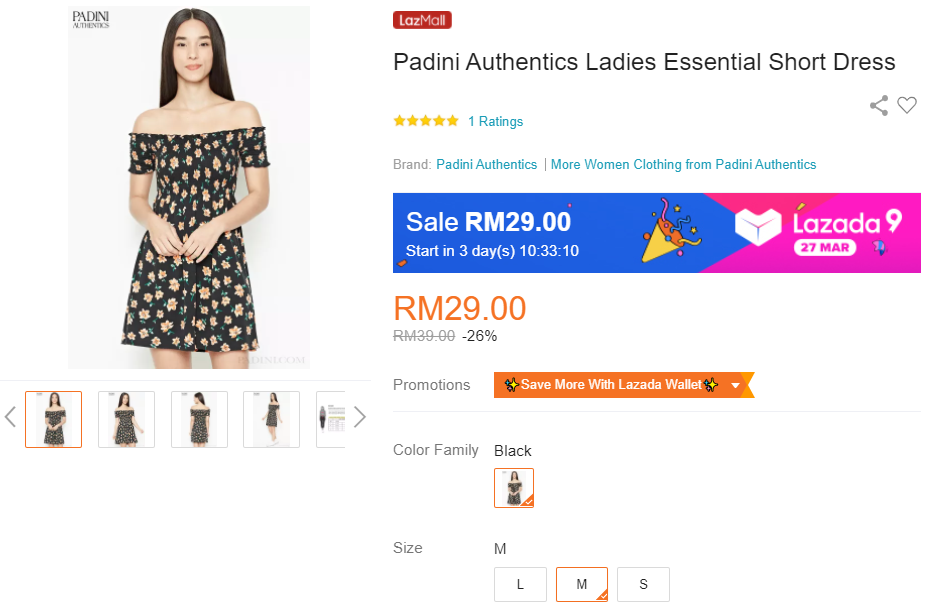Click the share icon

click(x=879, y=105)
